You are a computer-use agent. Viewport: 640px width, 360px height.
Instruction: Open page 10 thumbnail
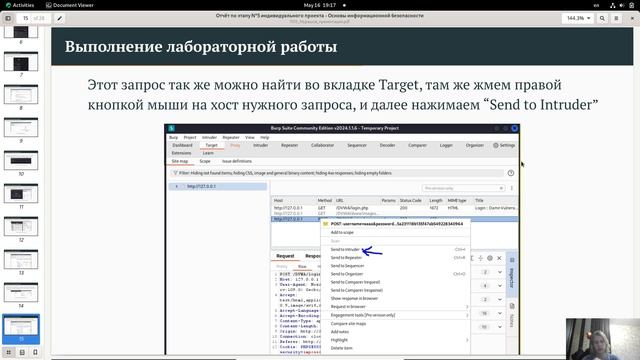click(21, 160)
